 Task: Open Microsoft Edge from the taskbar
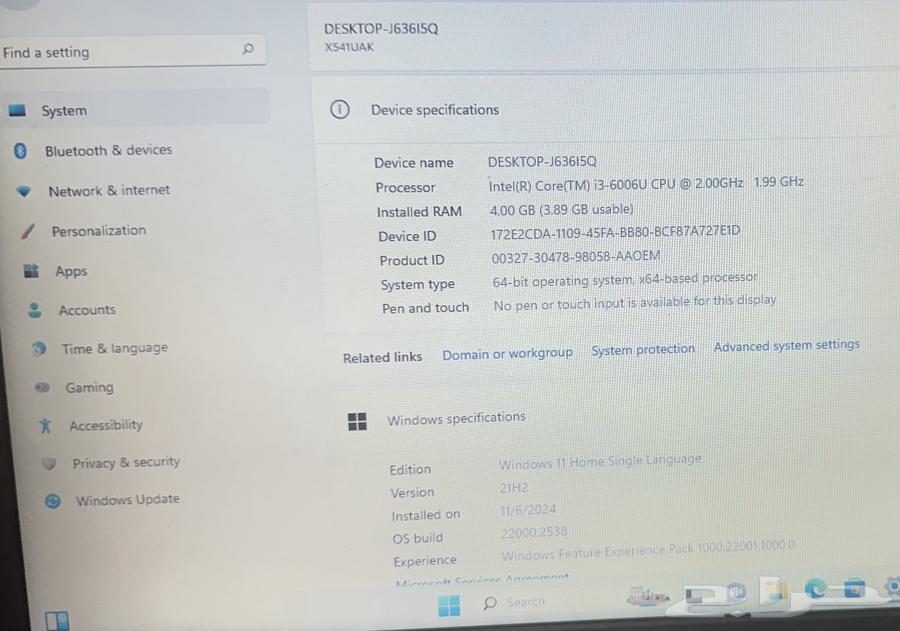pos(814,589)
